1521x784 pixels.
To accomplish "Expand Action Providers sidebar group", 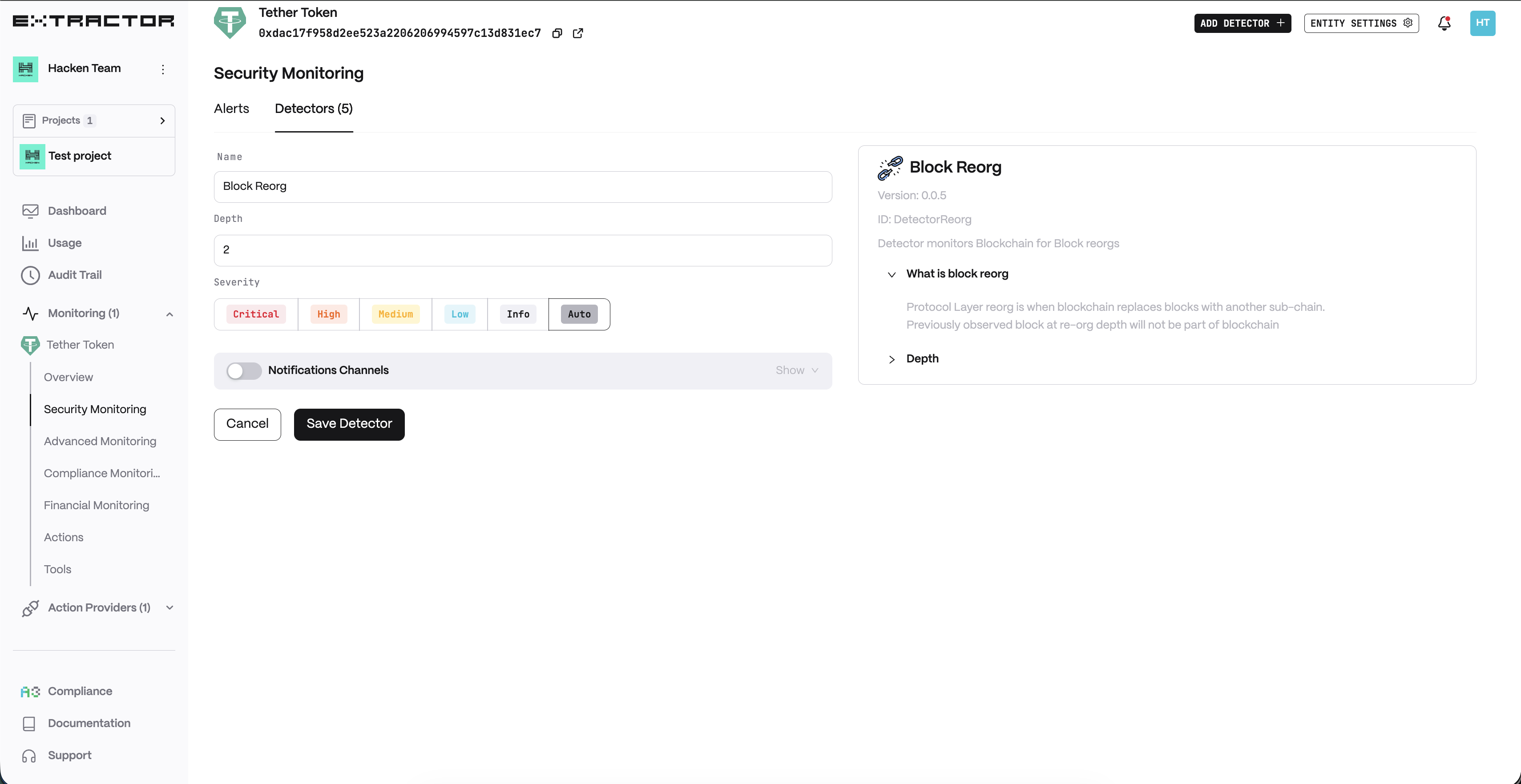I will [x=169, y=607].
